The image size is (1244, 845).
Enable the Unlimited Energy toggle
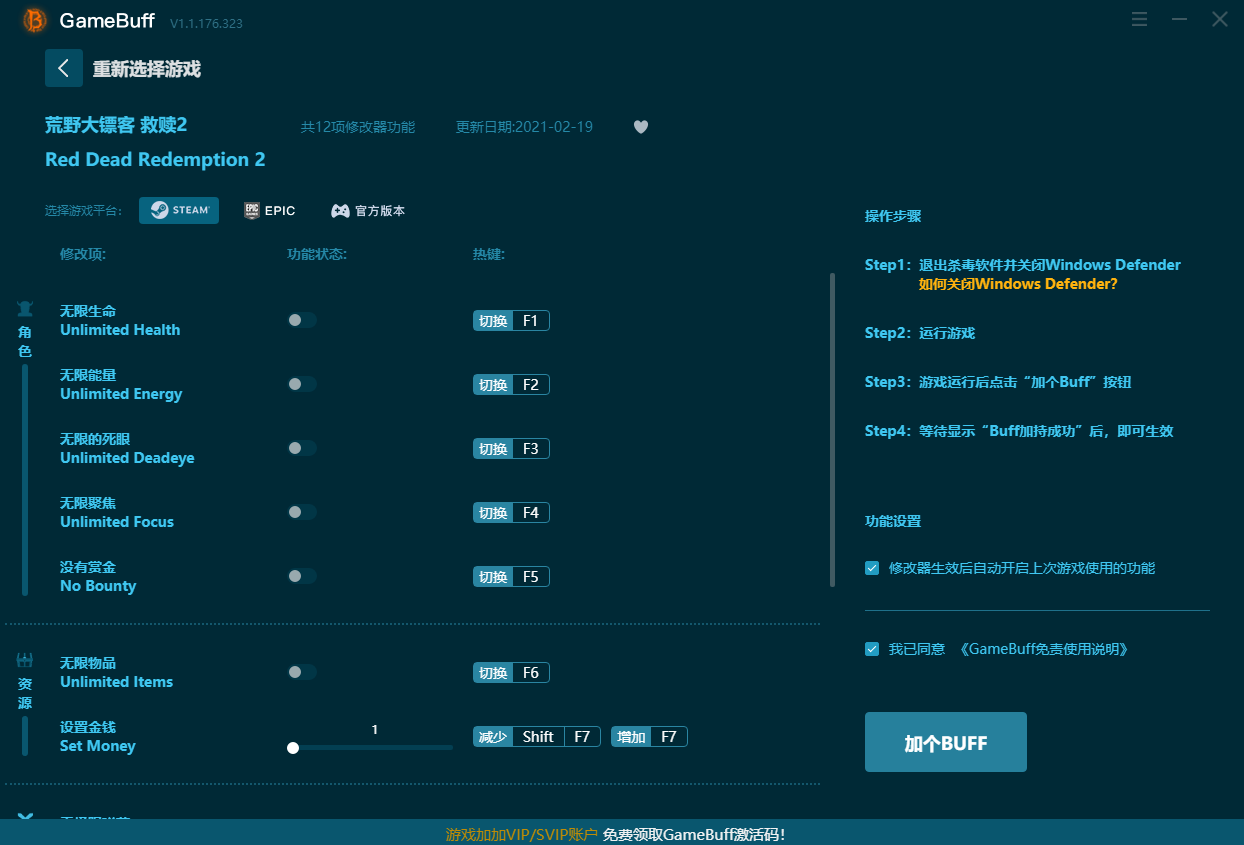[x=302, y=384]
